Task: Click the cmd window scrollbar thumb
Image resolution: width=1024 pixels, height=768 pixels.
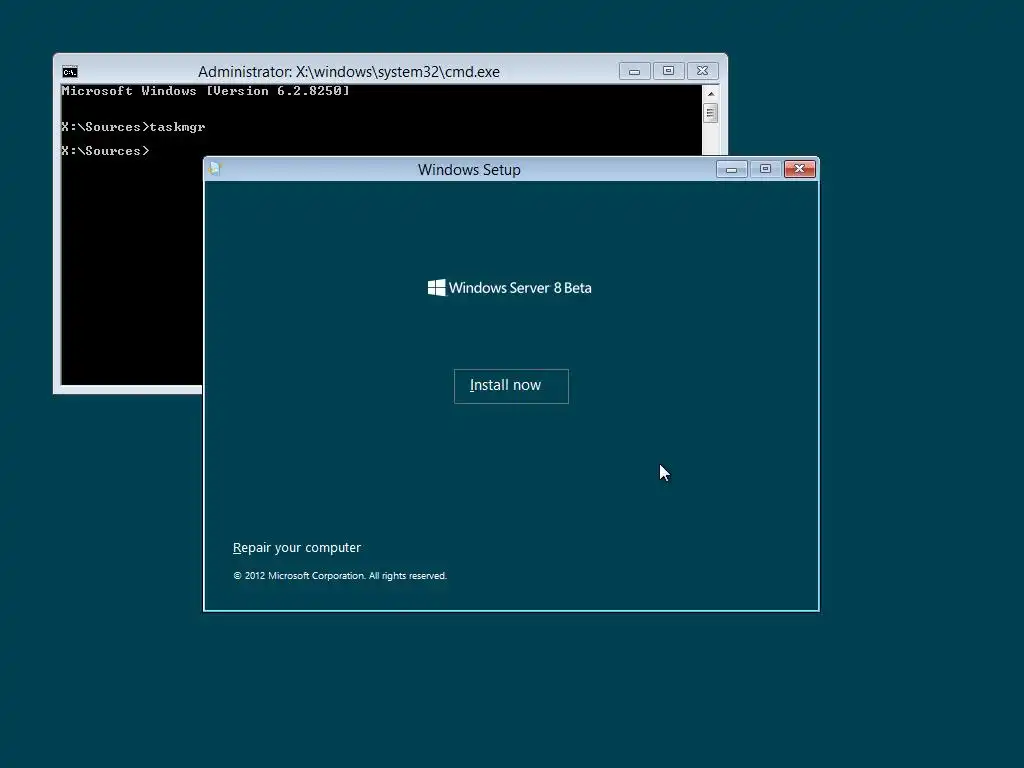Action: coord(711,113)
